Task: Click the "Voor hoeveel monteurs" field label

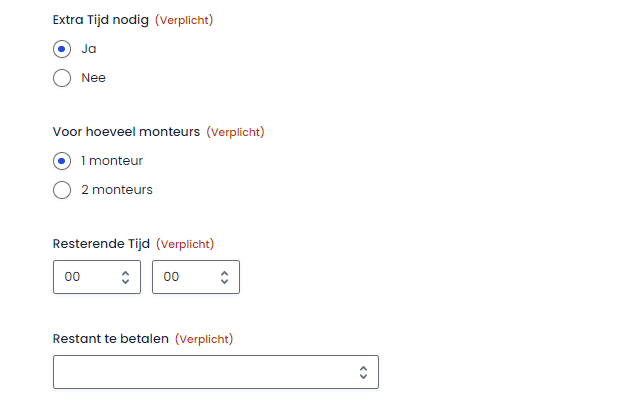Action: pyautogui.click(x=126, y=132)
